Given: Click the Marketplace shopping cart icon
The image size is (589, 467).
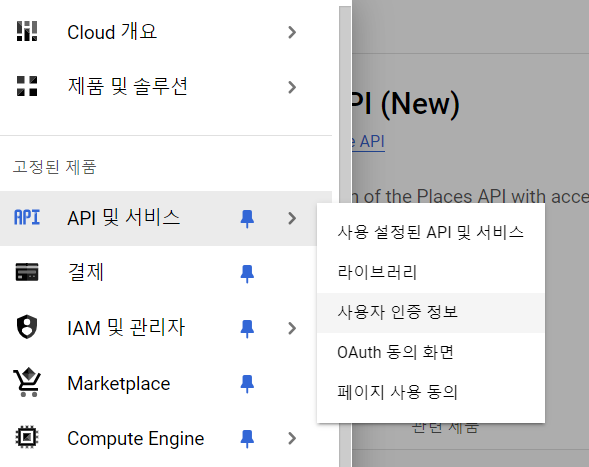Looking at the screenshot, I should coord(27,382).
